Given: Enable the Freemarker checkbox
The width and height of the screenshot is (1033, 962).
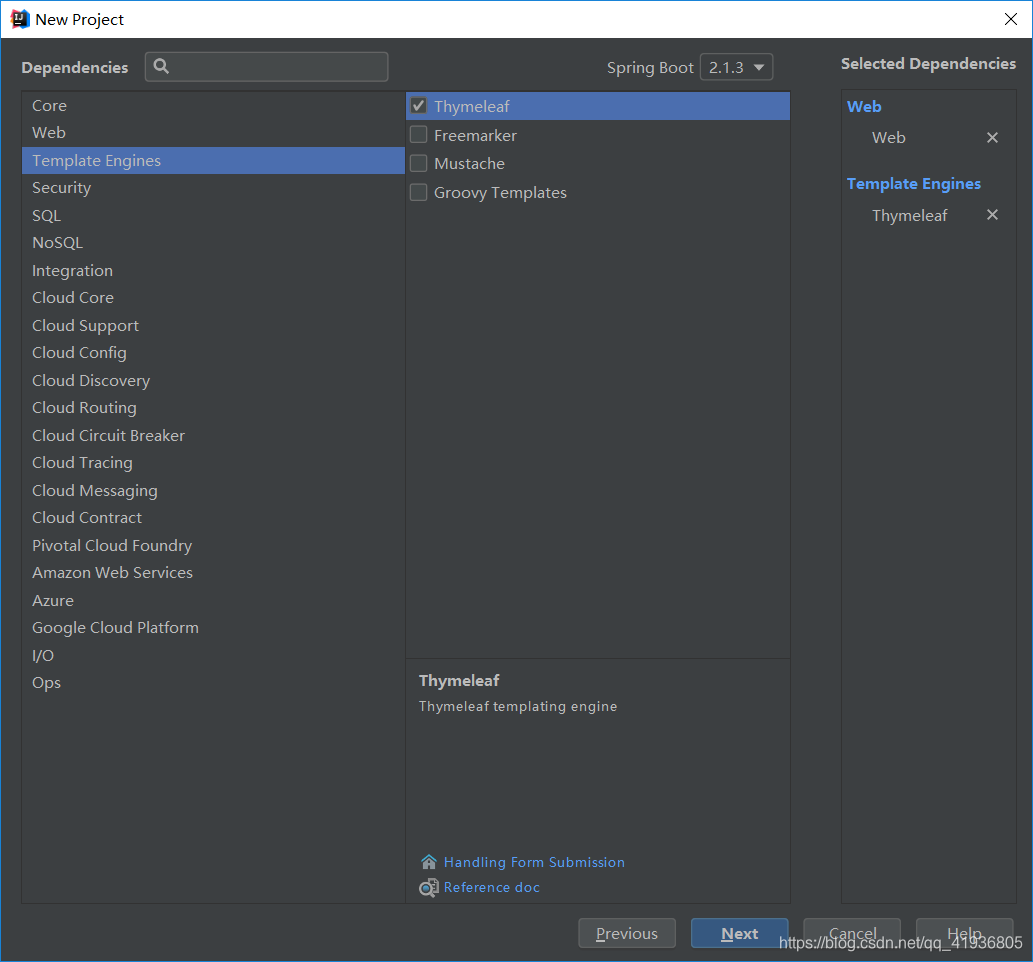Looking at the screenshot, I should [x=418, y=135].
